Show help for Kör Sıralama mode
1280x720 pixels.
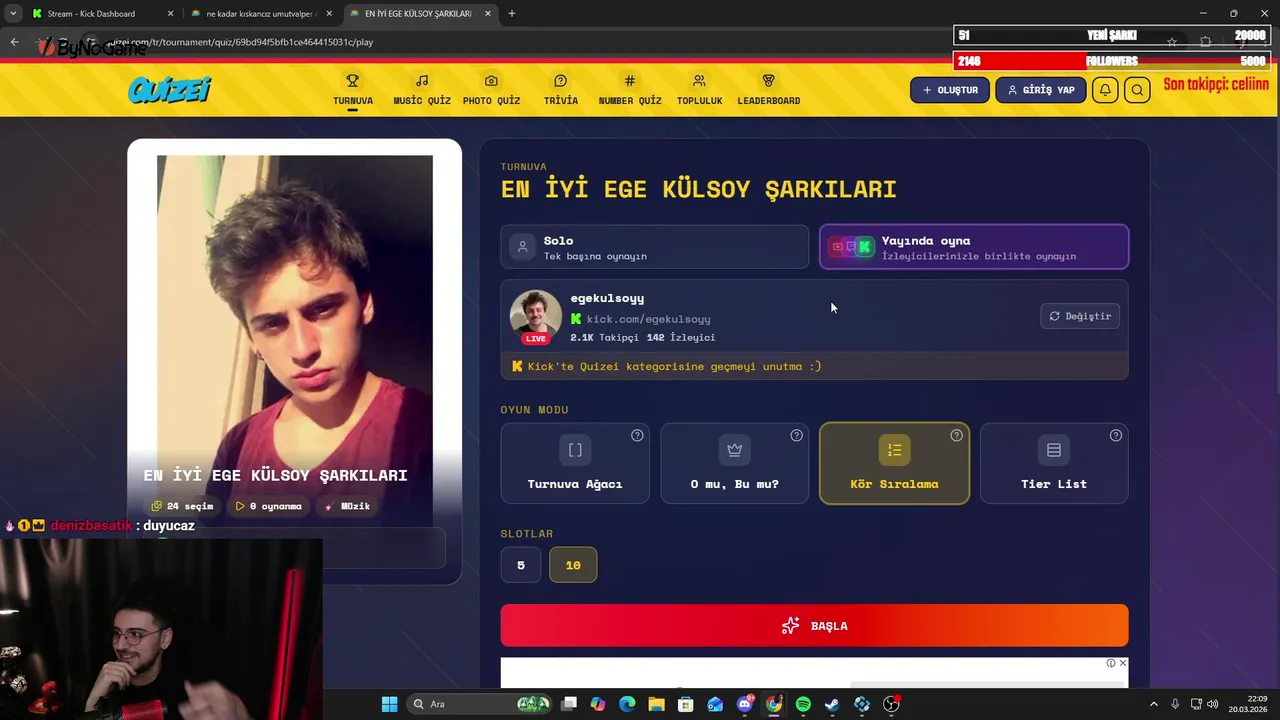click(956, 435)
